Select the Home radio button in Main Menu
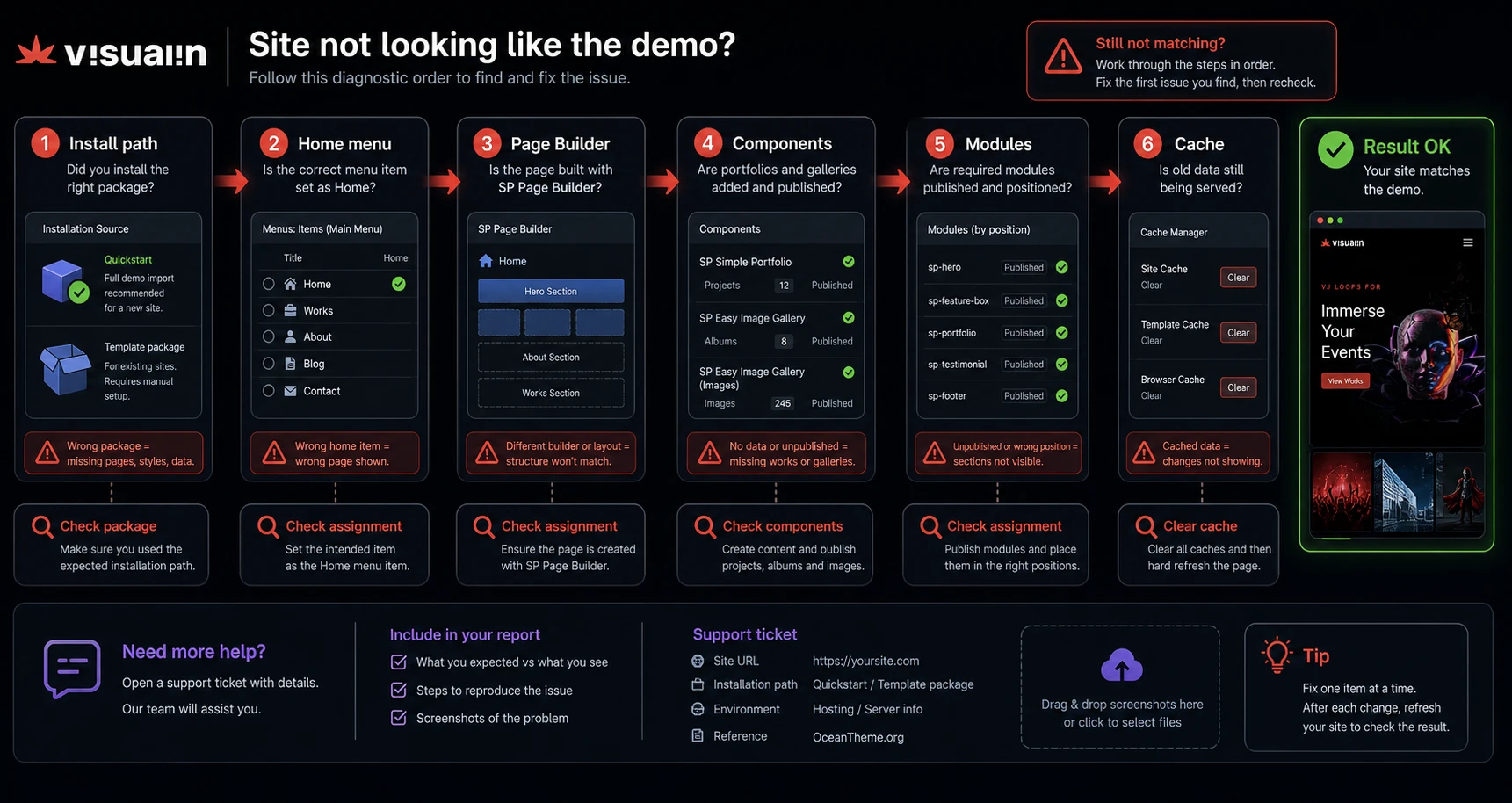This screenshot has height=803, width=1512. coord(269,284)
